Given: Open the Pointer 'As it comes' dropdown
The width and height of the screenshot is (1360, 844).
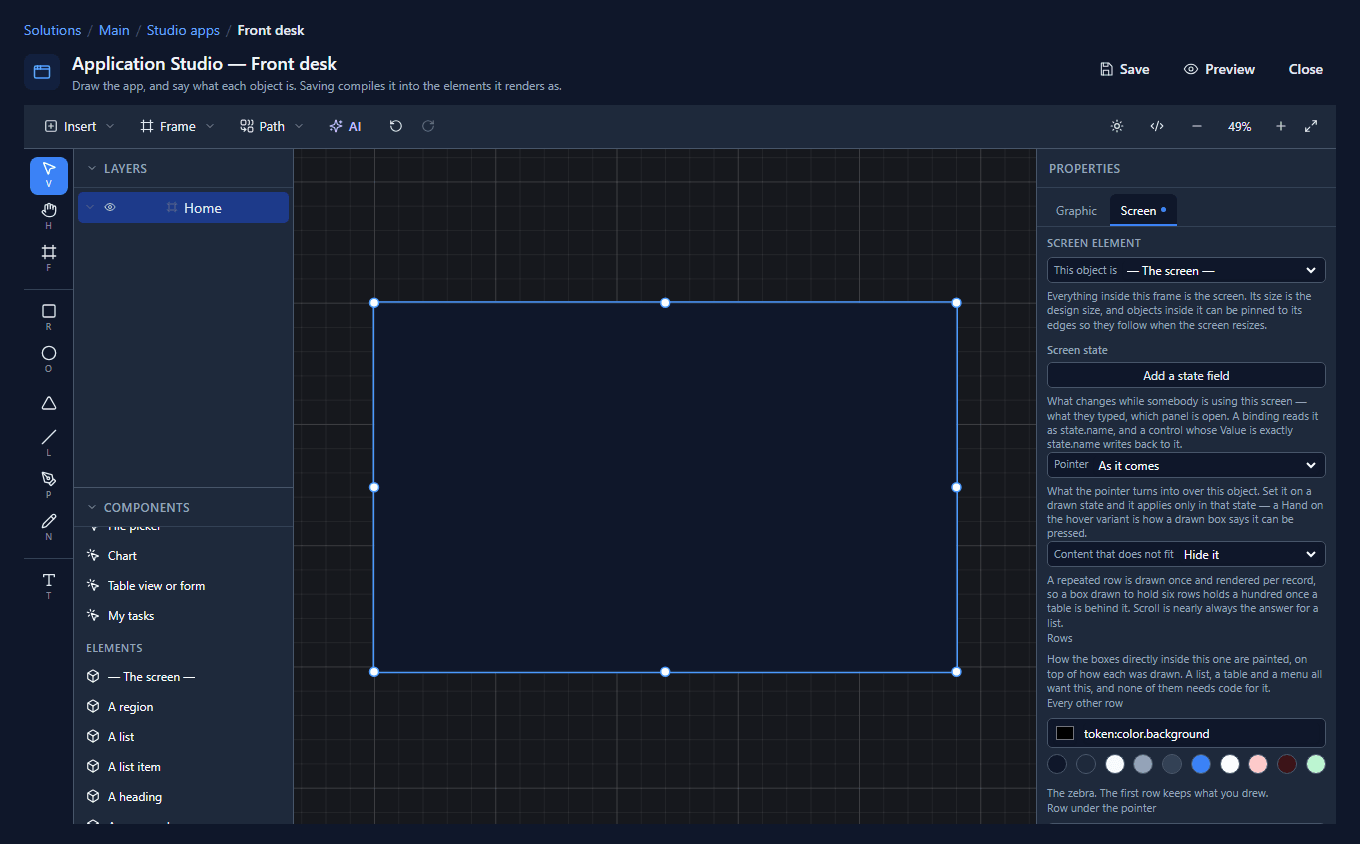Looking at the screenshot, I should pyautogui.click(x=1186, y=465).
